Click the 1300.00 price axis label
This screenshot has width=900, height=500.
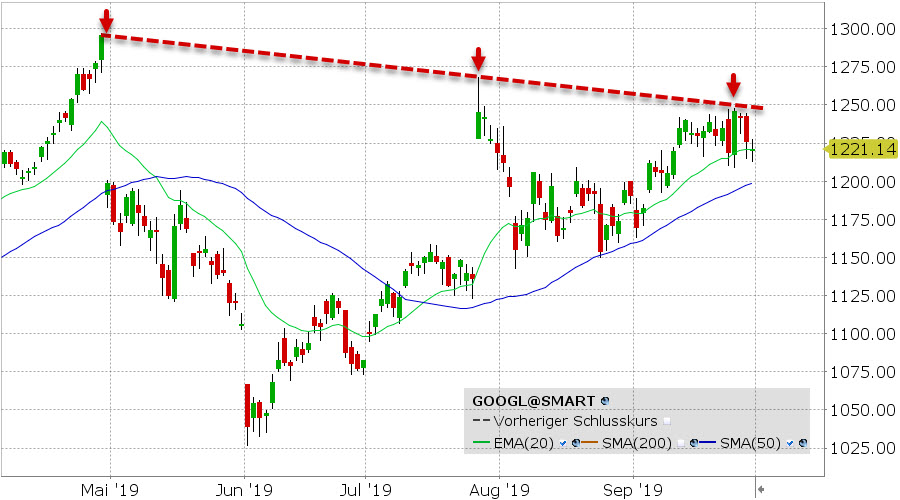click(x=863, y=29)
